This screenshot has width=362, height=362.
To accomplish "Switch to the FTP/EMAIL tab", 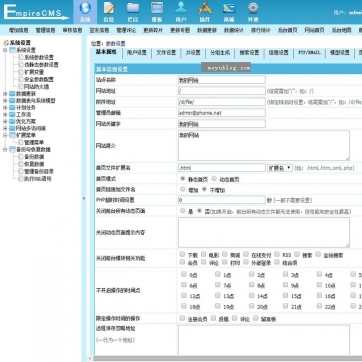I will tap(309, 53).
